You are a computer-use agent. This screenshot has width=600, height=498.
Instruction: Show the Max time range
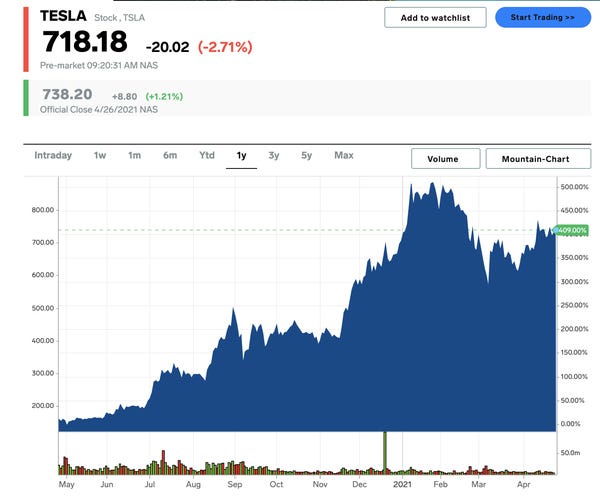coord(344,155)
